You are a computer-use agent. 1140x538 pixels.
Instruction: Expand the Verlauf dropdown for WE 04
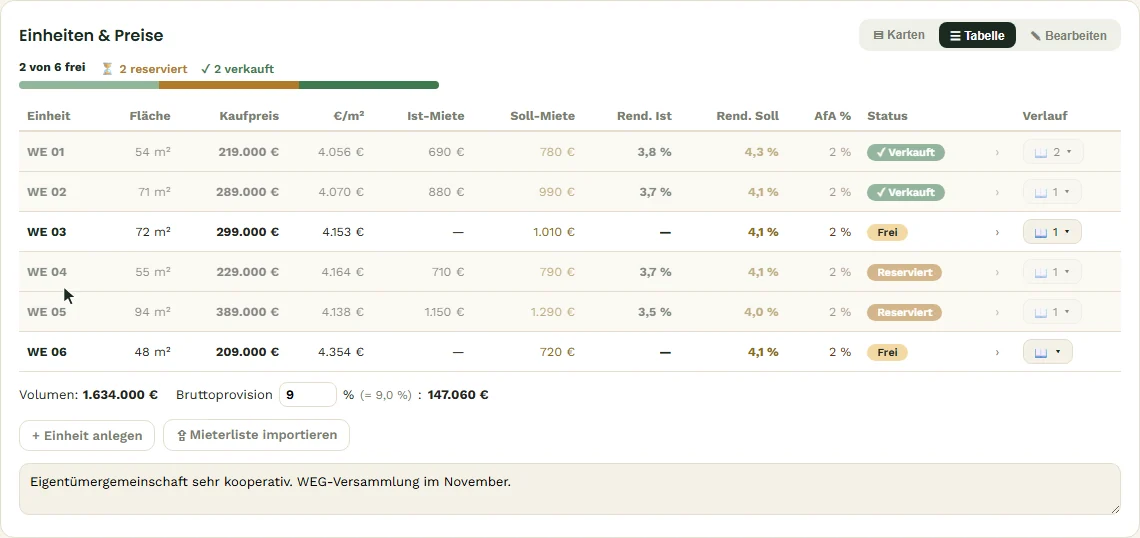point(1052,273)
